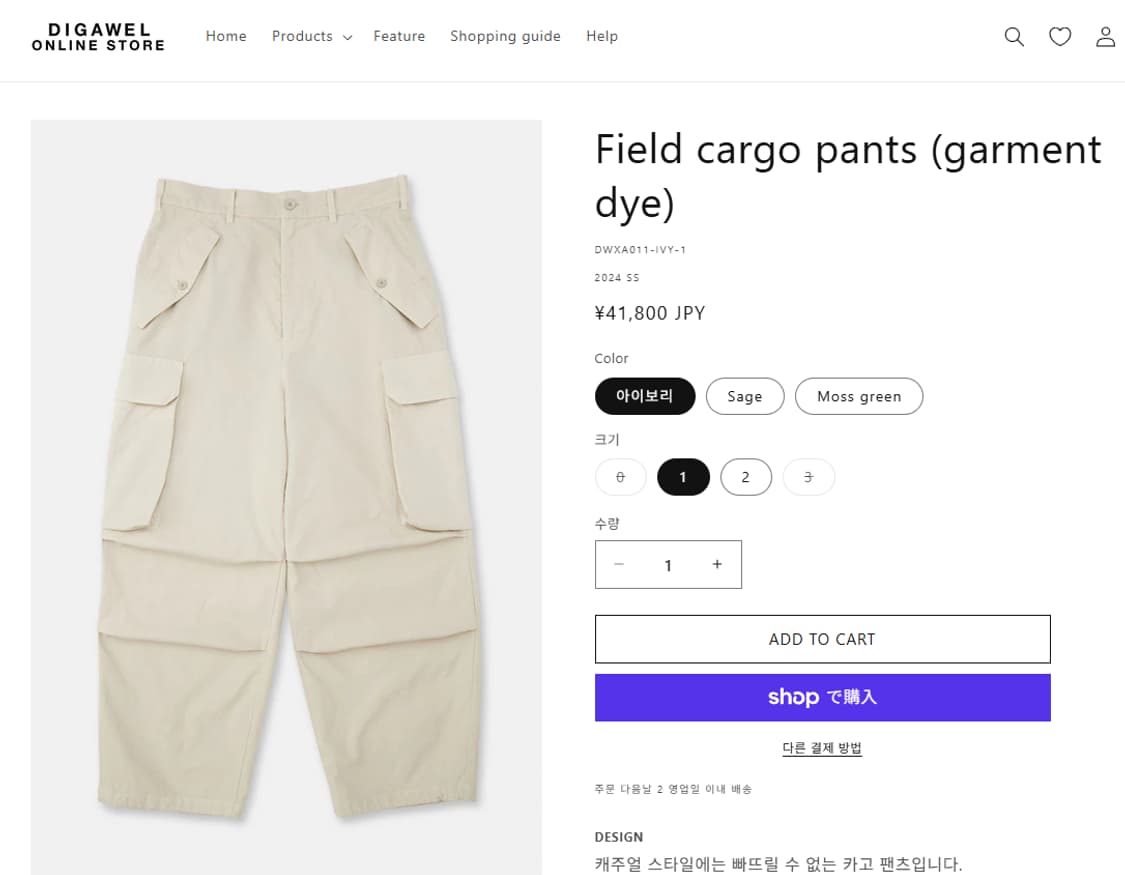Open the wishlist heart icon
Viewport: 1125px width, 875px height.
(1060, 36)
